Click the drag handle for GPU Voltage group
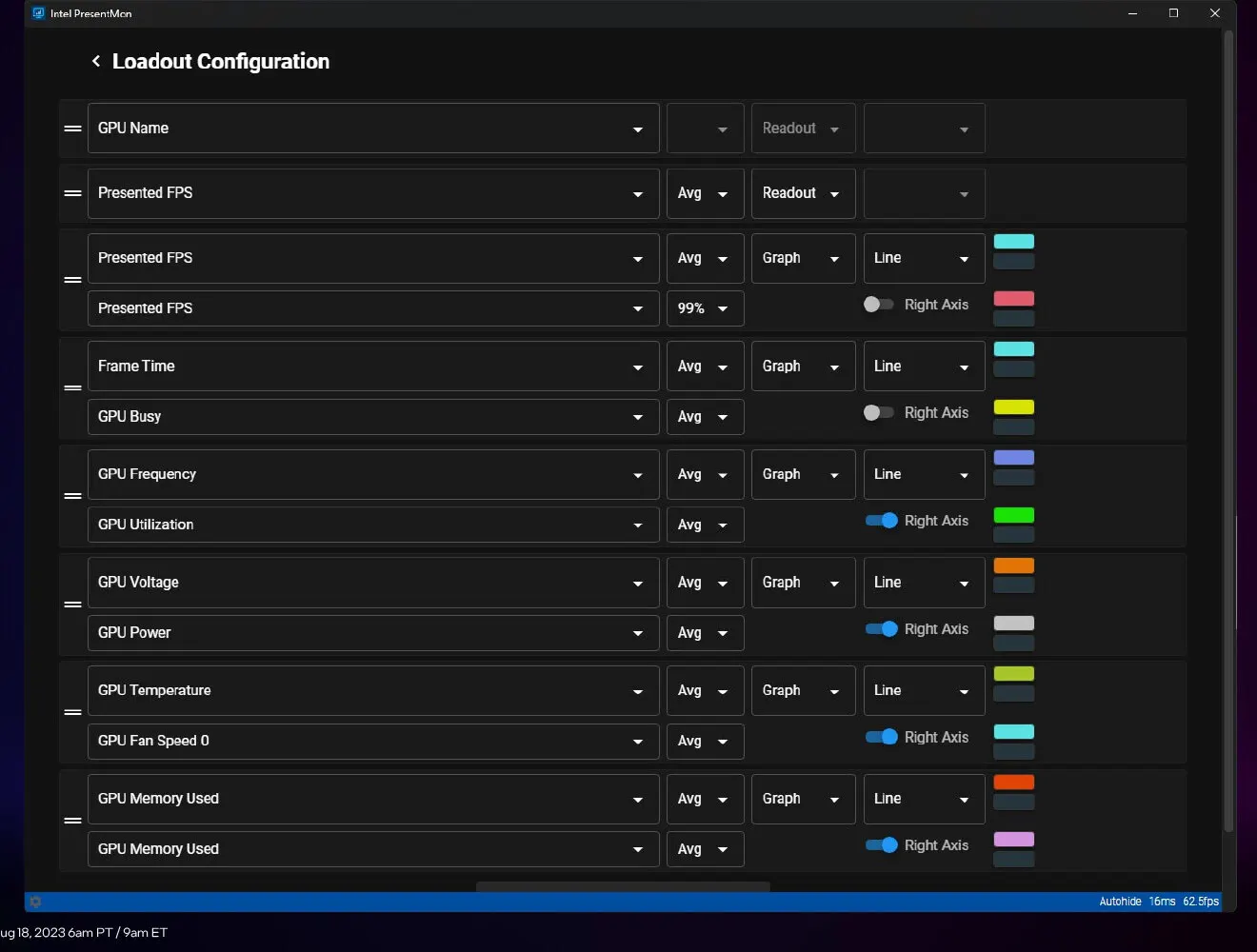Viewport: 1257px width, 952px height. [72, 605]
